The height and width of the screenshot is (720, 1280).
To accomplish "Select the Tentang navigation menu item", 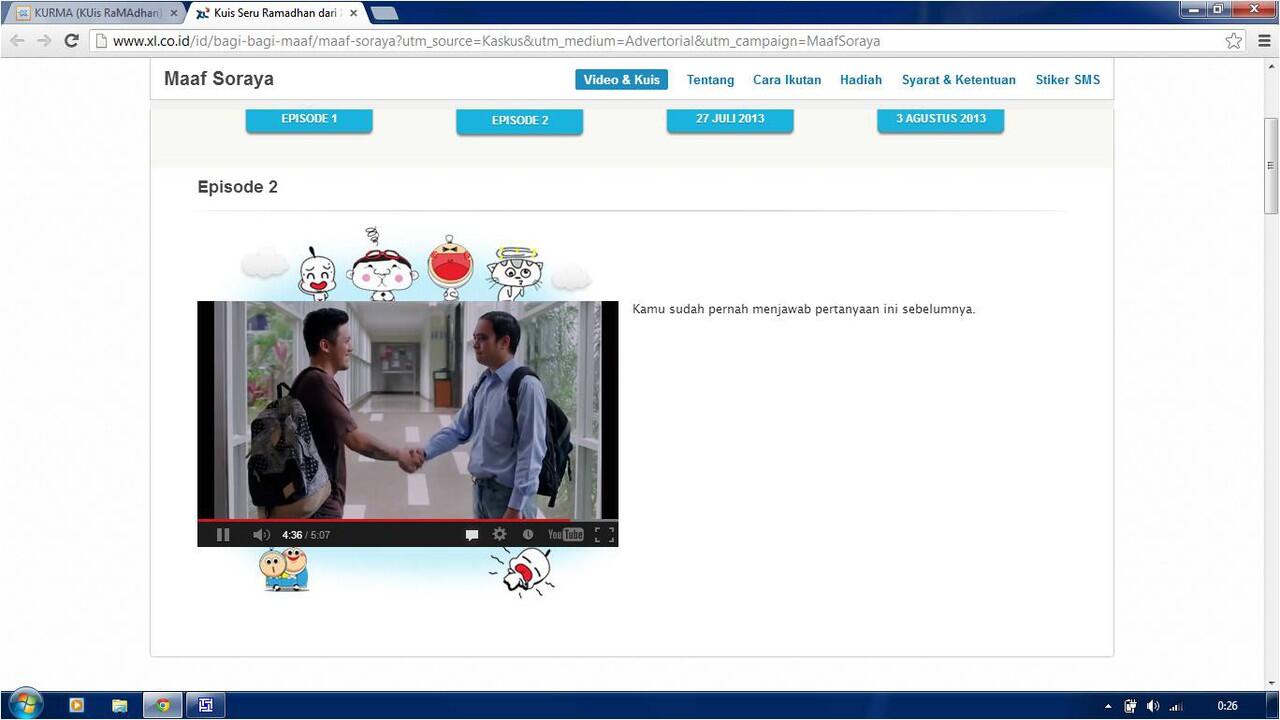I will pyautogui.click(x=710, y=80).
